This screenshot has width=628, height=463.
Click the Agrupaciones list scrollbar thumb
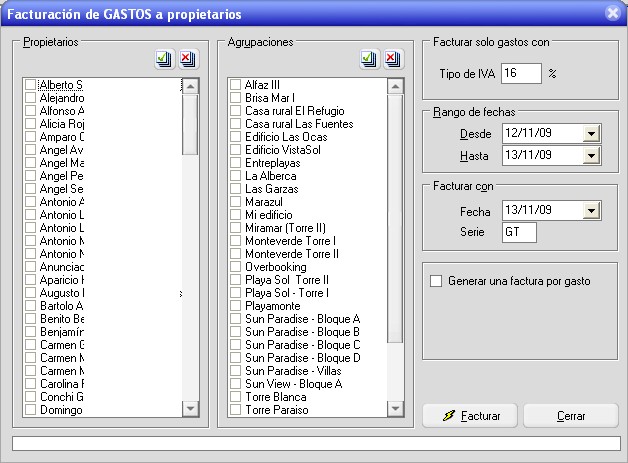396,219
